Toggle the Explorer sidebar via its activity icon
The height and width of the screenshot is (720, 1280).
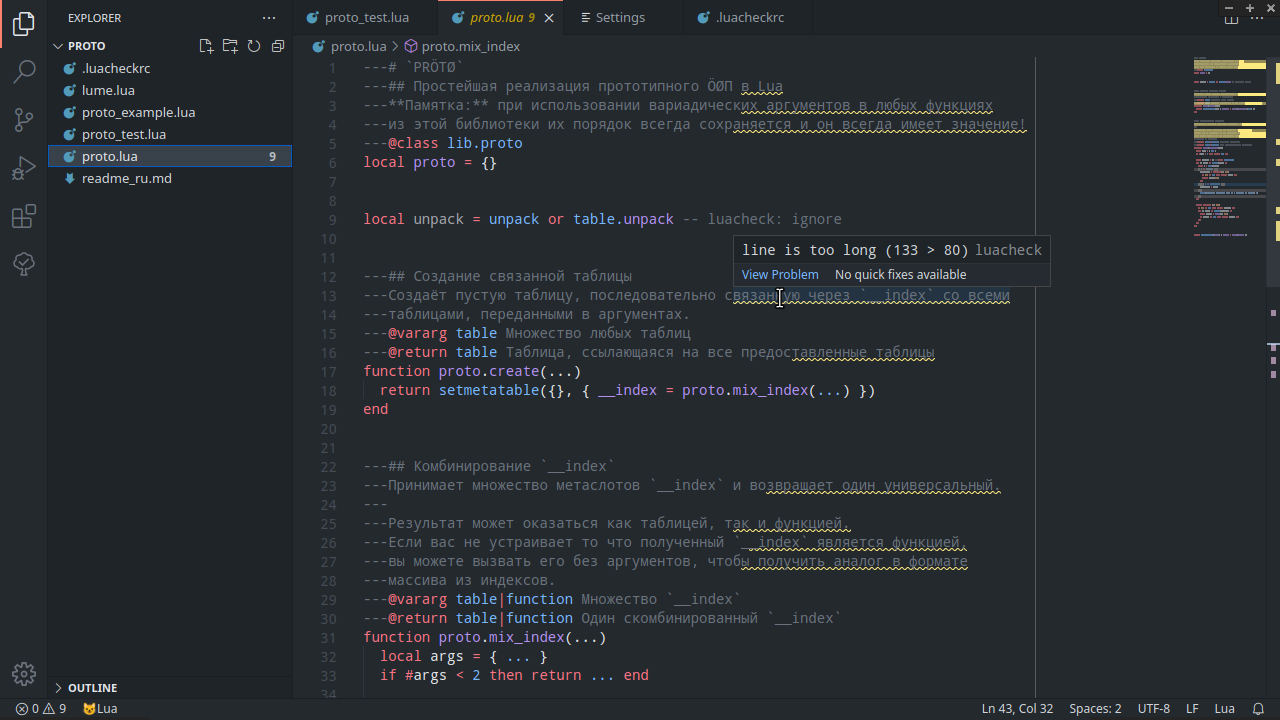pyautogui.click(x=23, y=25)
